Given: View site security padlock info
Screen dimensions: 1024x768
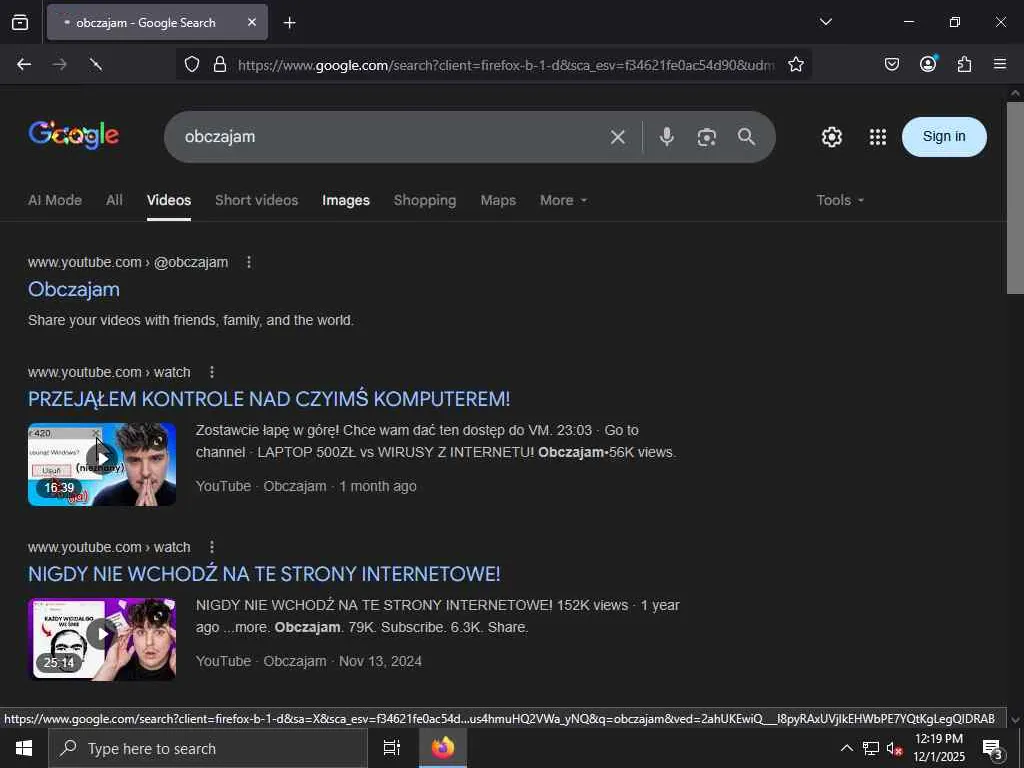Looking at the screenshot, I should (220, 64).
